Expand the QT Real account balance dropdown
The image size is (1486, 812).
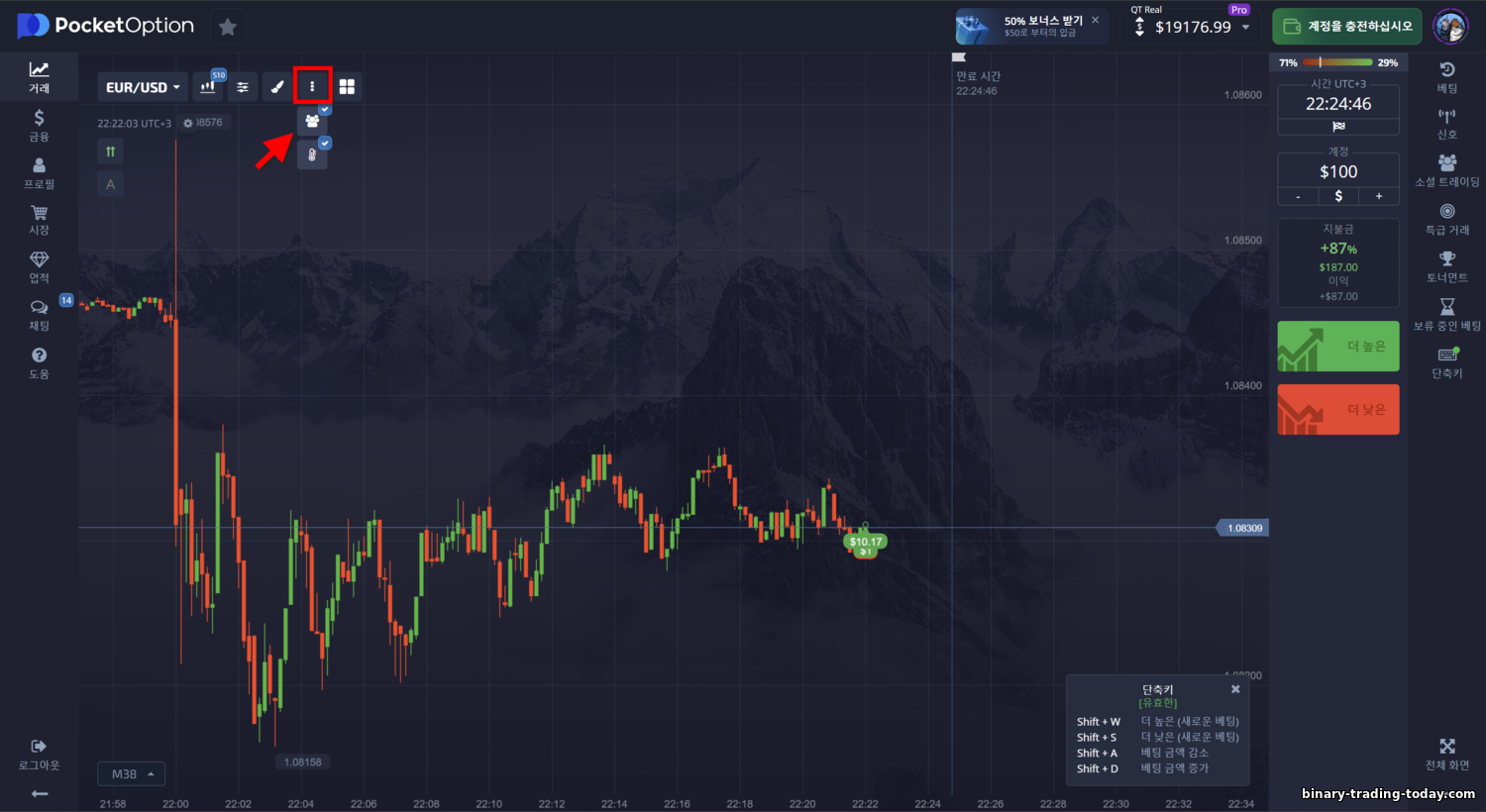click(1193, 27)
